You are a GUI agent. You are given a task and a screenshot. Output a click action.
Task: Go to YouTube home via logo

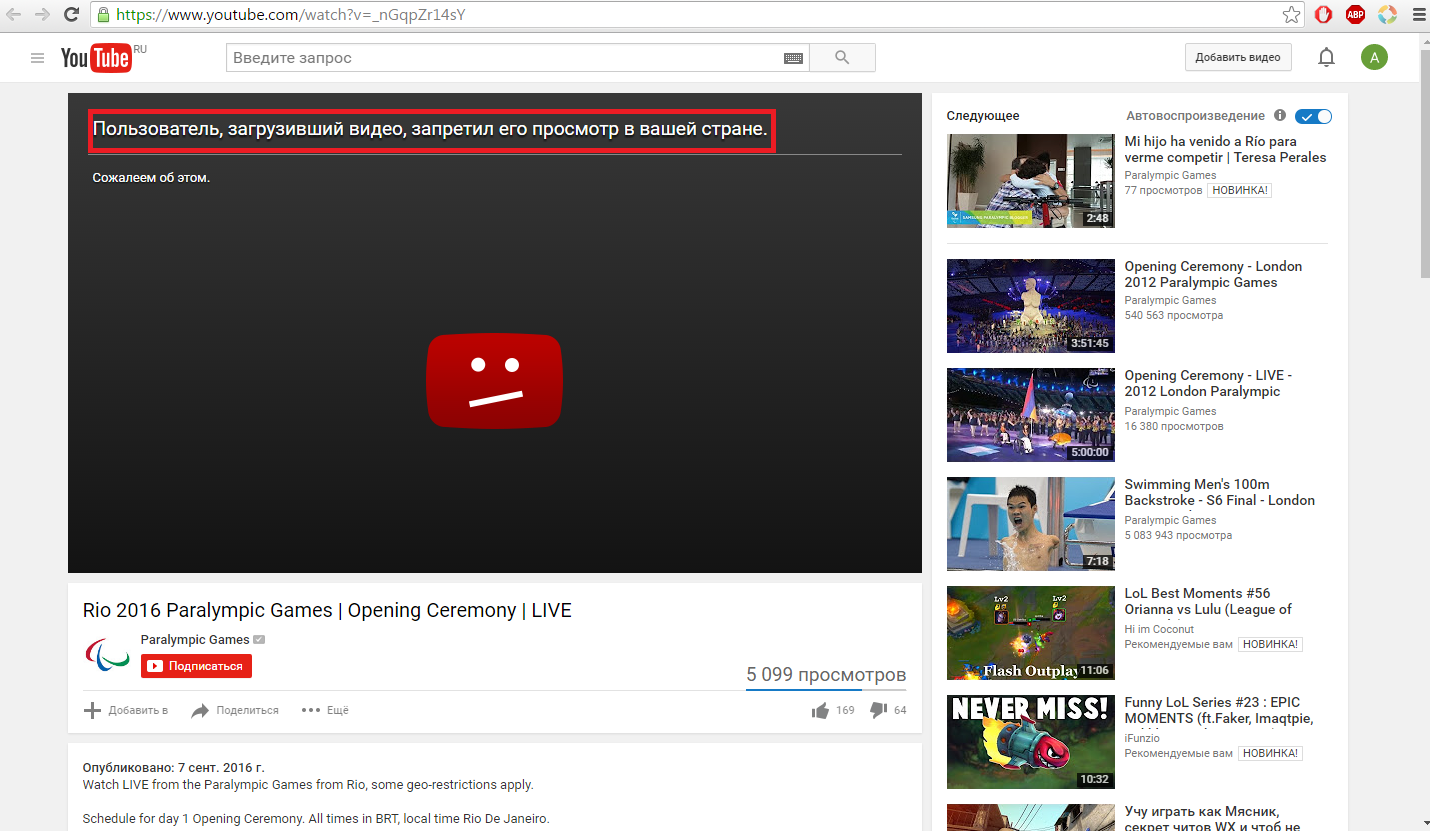coord(96,58)
